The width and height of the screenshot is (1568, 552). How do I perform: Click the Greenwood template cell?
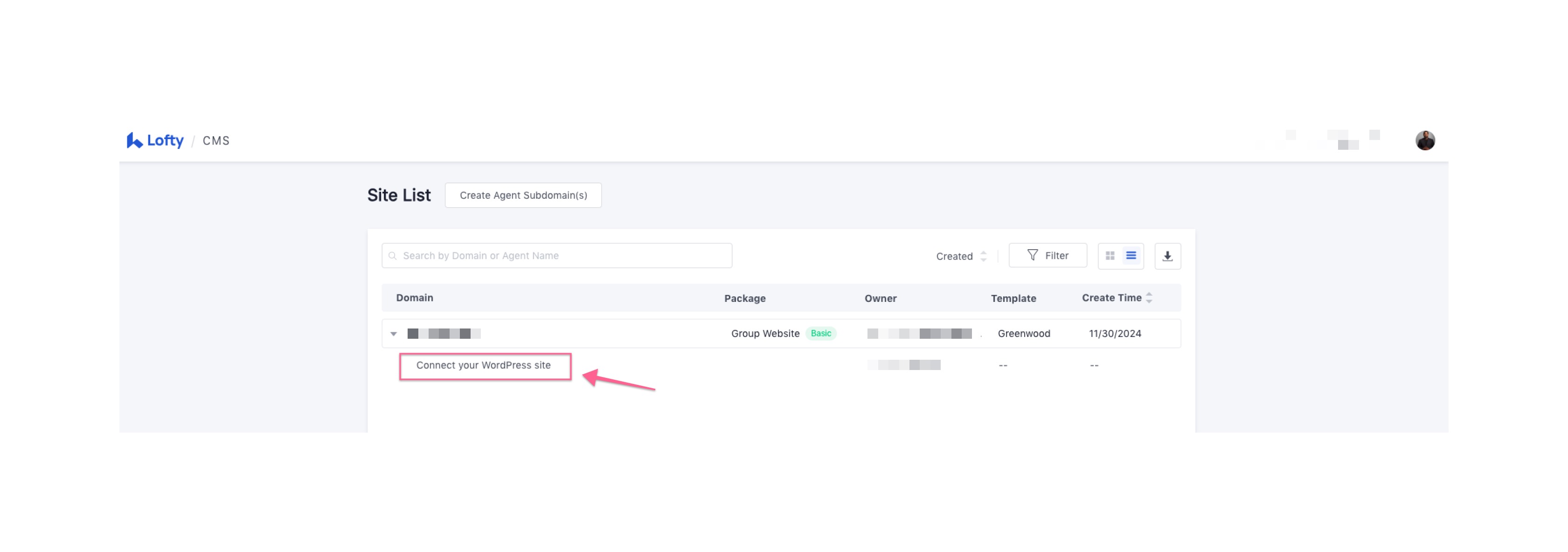[x=1023, y=334]
